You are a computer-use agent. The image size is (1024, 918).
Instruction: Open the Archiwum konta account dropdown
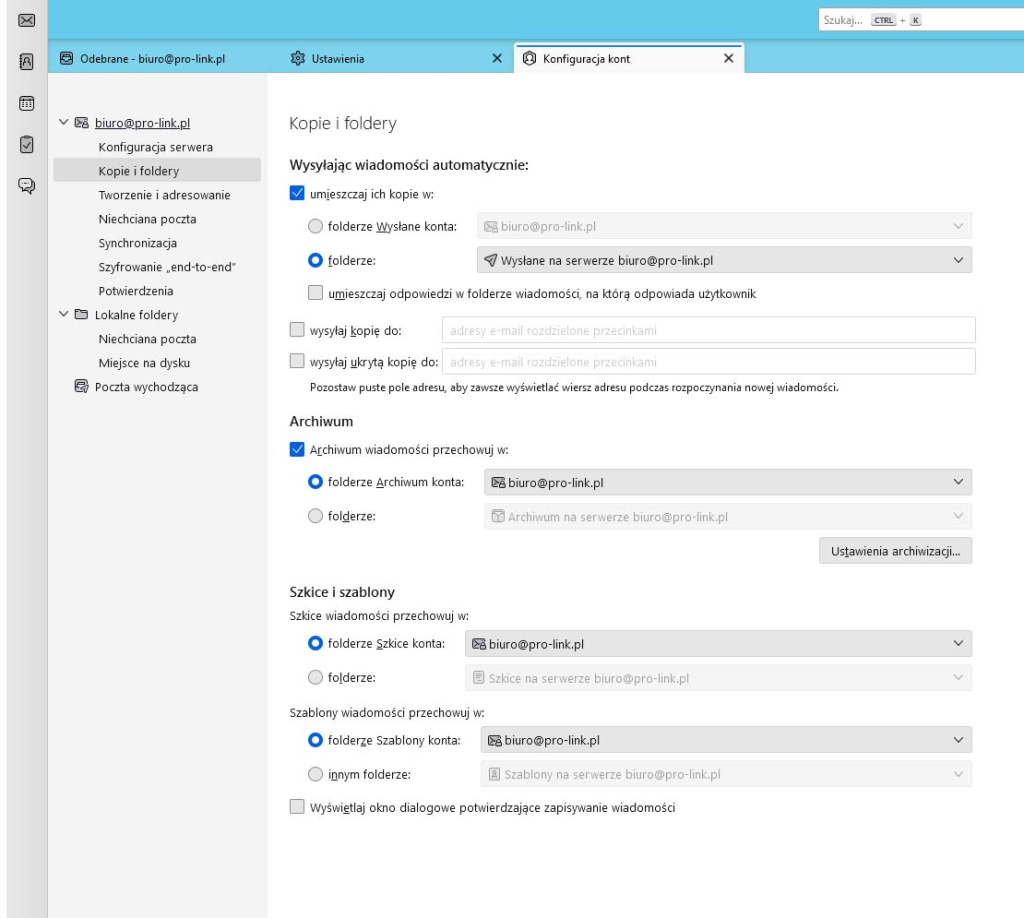(x=727, y=483)
